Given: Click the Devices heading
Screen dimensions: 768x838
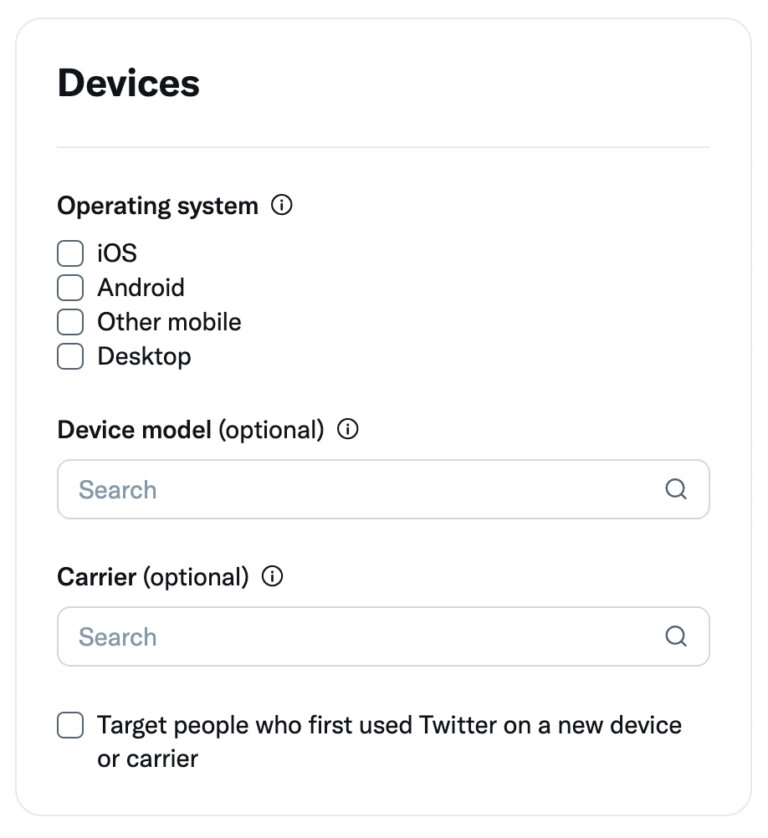Looking at the screenshot, I should [130, 83].
